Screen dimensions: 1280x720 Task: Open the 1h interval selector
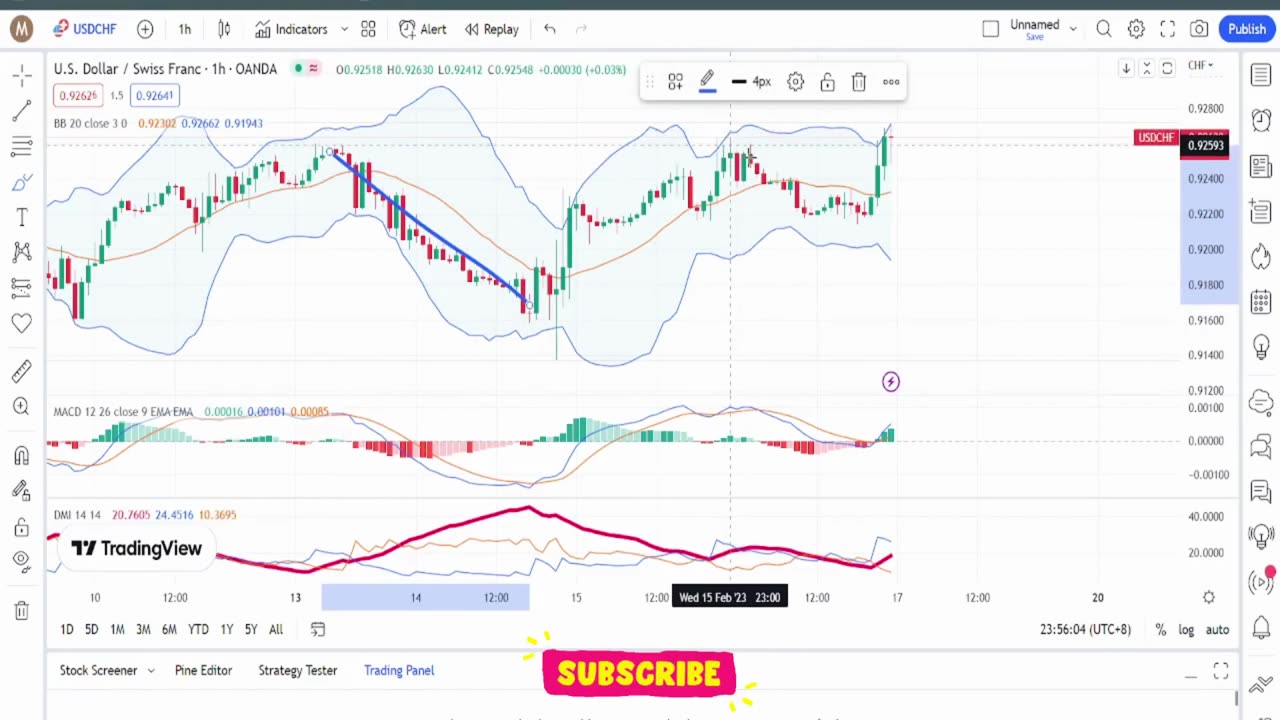tap(185, 29)
